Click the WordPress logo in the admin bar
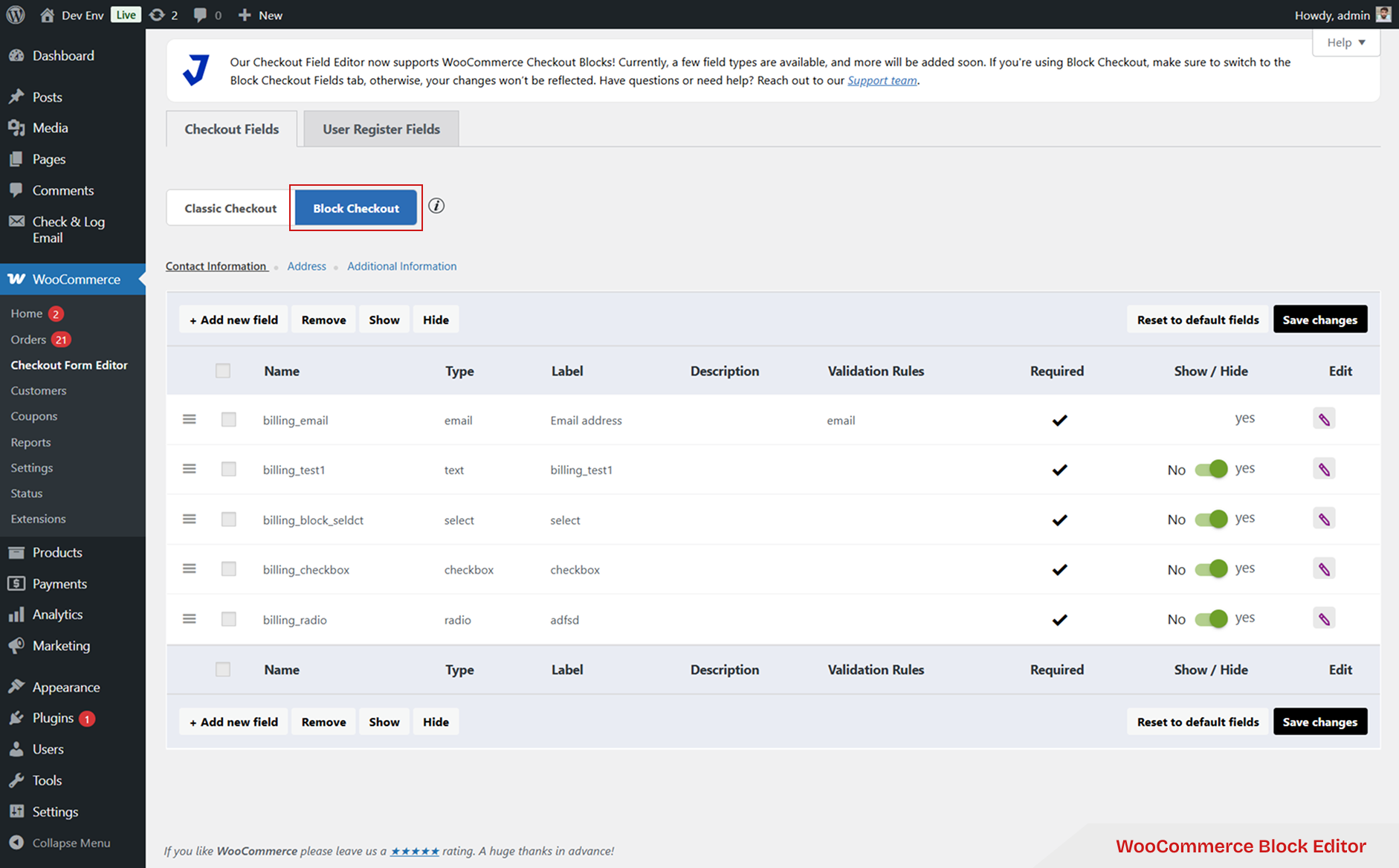This screenshot has width=1399, height=868. tap(15, 14)
